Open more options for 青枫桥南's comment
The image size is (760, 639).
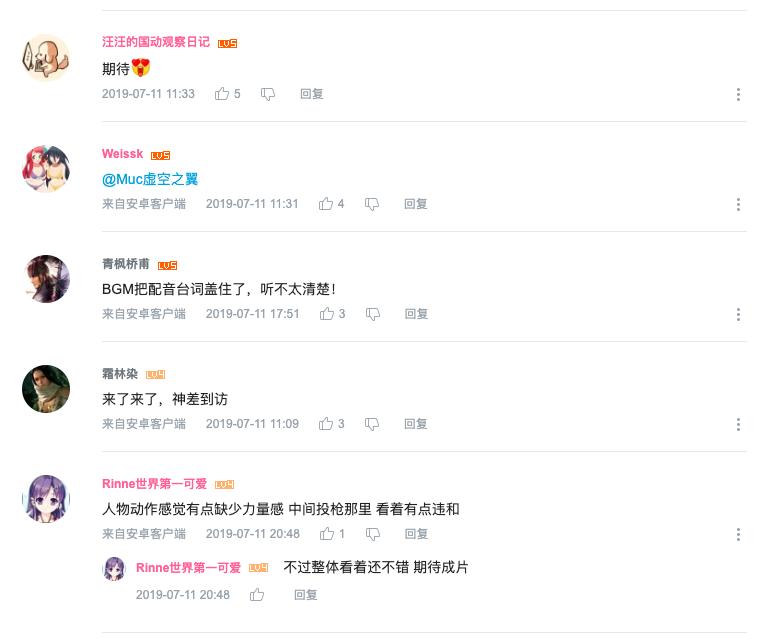click(x=738, y=314)
